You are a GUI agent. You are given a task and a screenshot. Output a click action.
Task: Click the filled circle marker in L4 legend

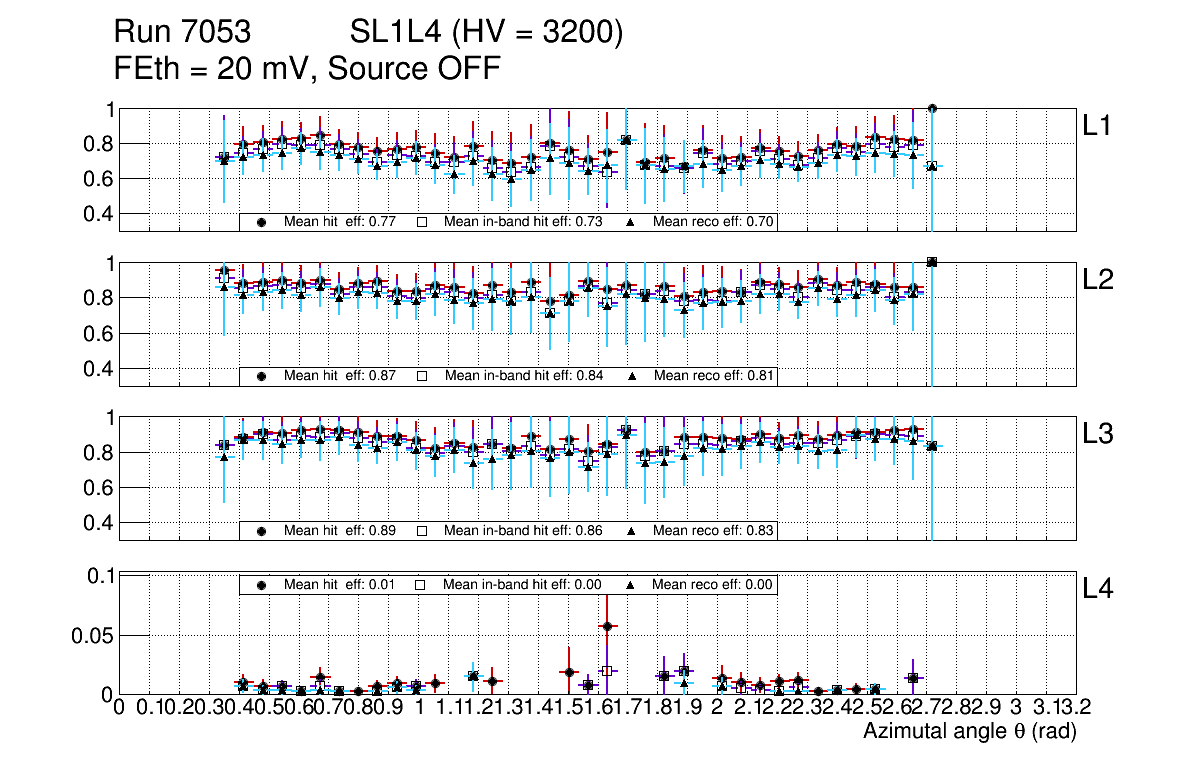coord(262,585)
